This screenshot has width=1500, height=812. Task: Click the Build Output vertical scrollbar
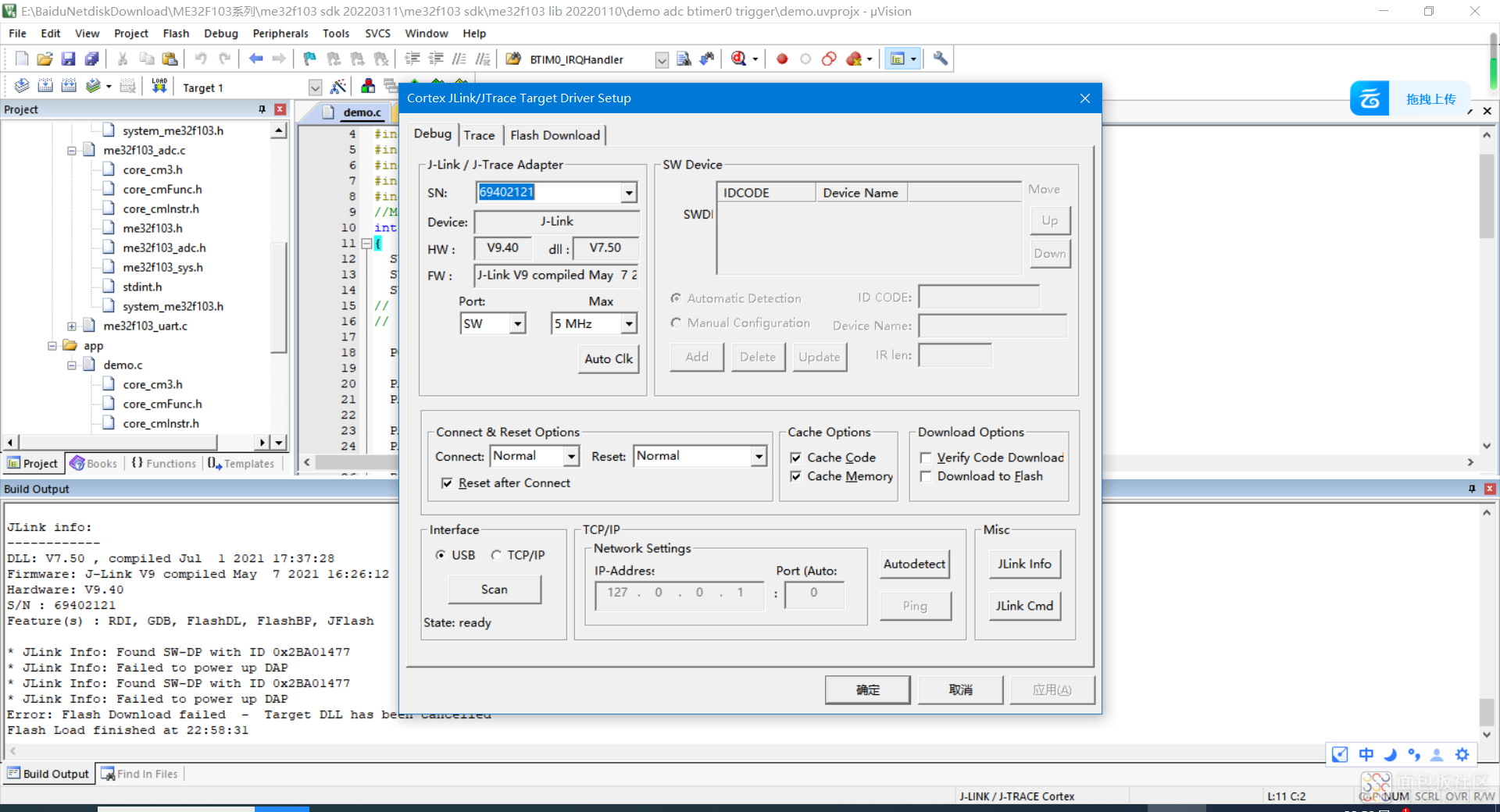(1487, 623)
